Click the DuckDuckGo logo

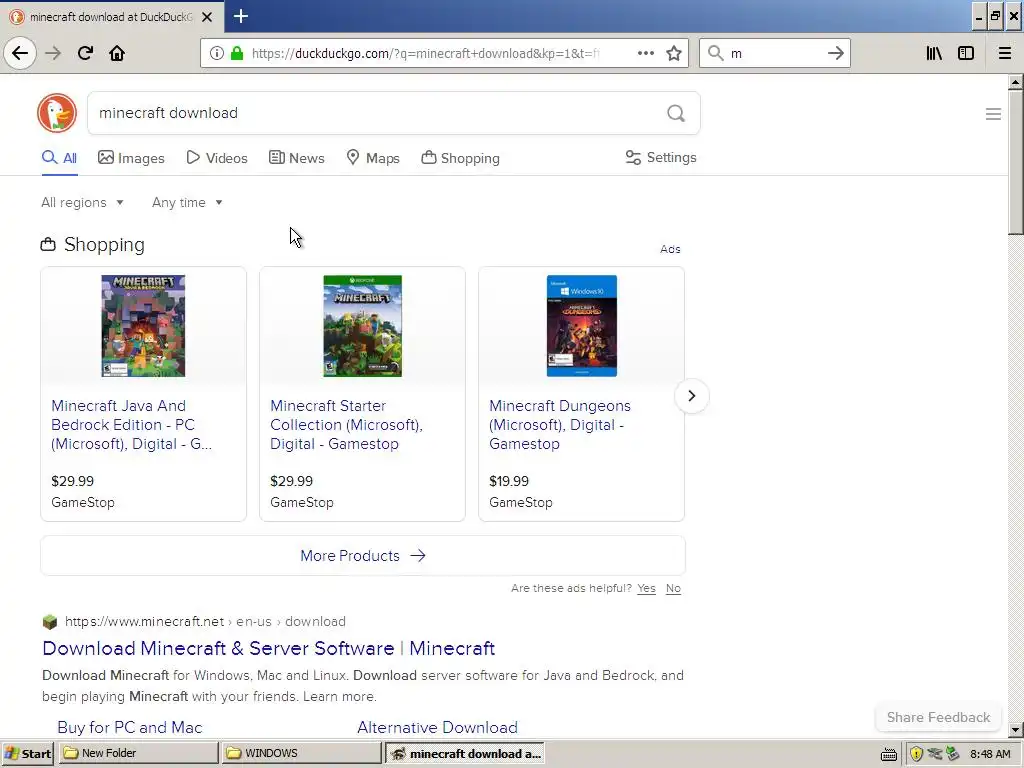point(57,113)
